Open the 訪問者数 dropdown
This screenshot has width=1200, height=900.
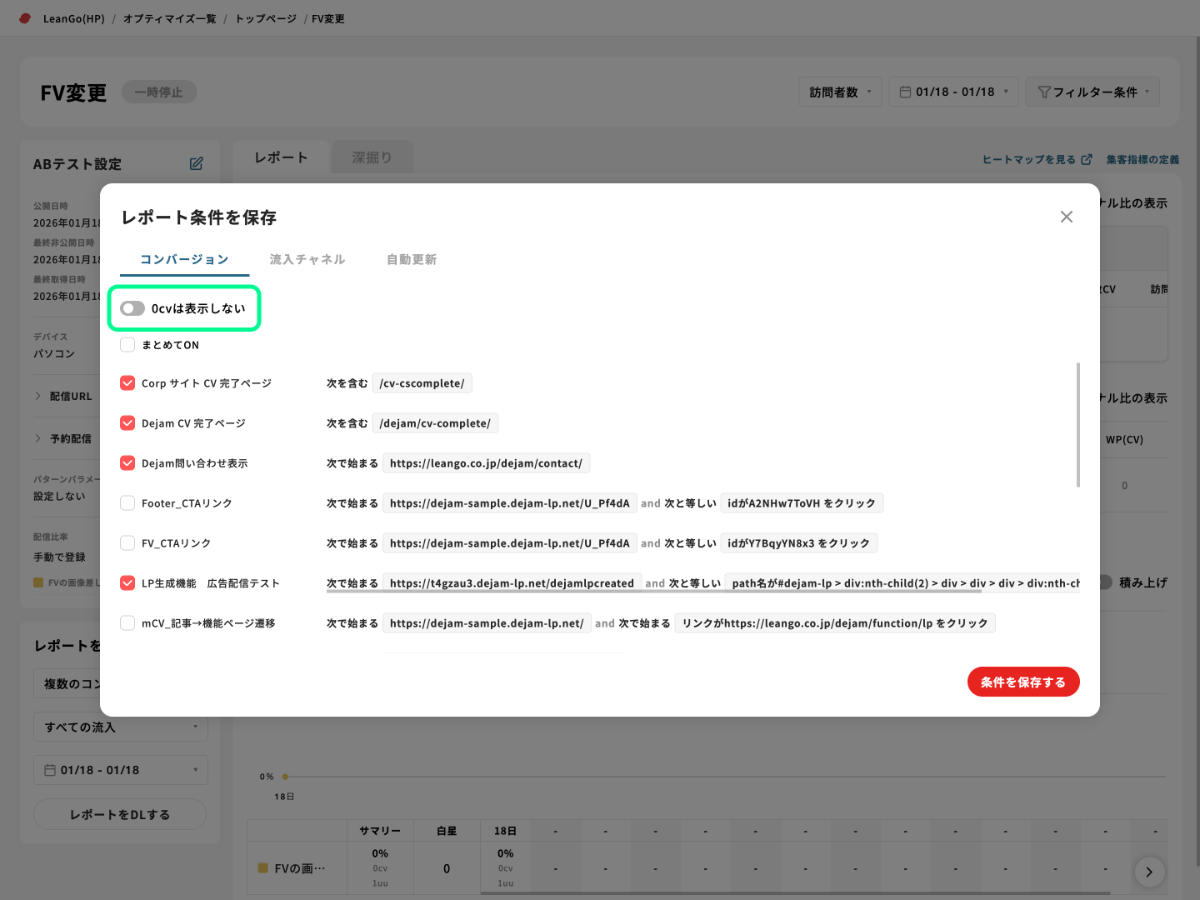840,92
